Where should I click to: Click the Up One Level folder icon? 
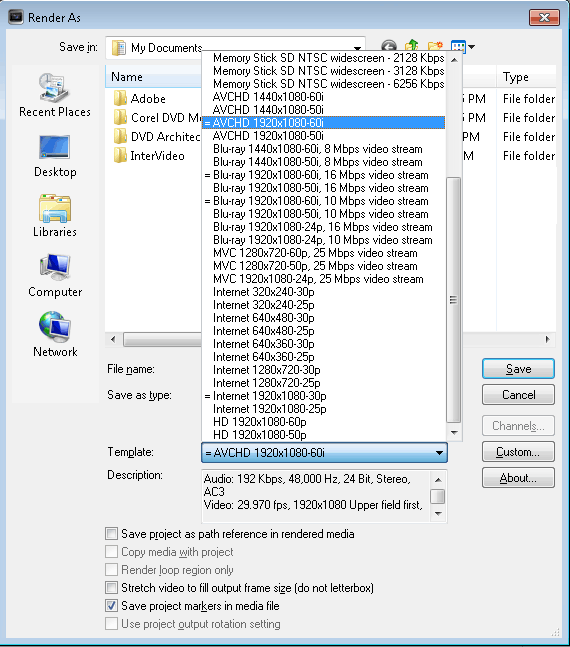(x=412, y=47)
